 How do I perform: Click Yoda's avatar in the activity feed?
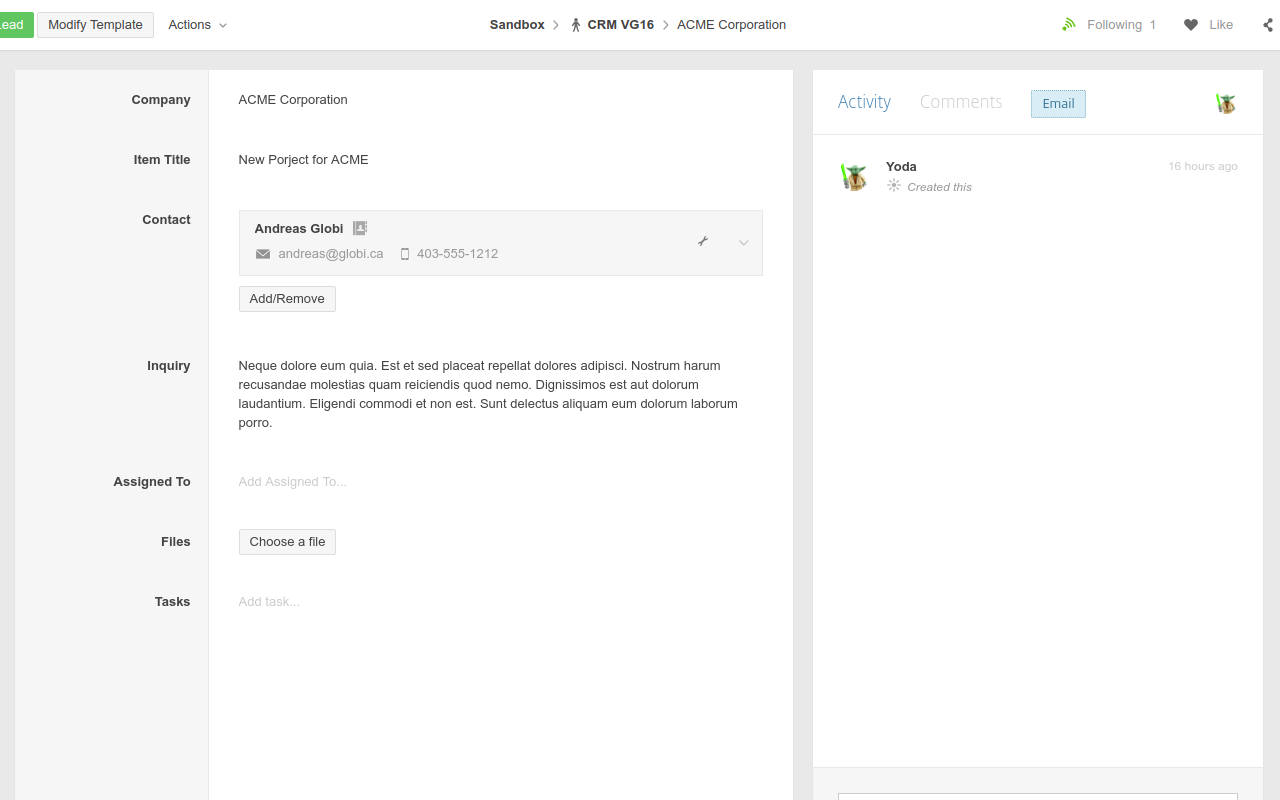coord(853,176)
